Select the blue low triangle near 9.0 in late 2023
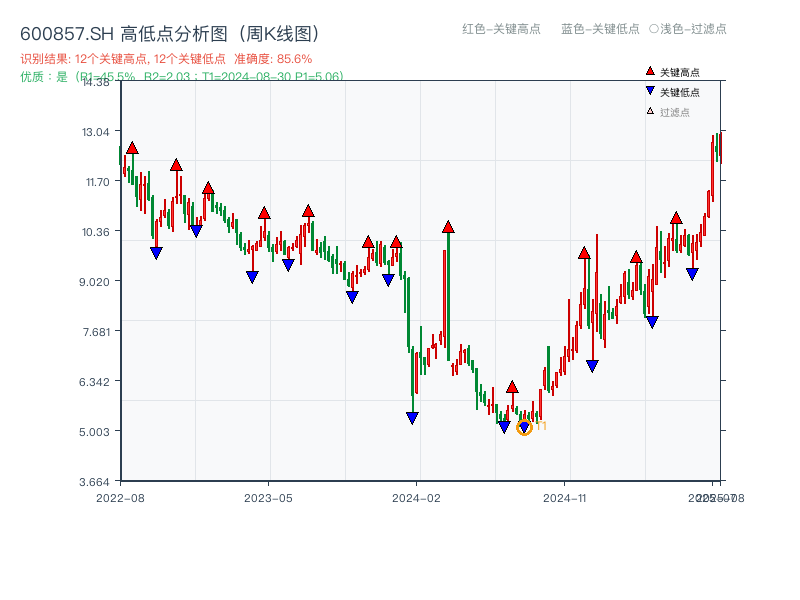Screen dimensions: 800x600 (388, 280)
